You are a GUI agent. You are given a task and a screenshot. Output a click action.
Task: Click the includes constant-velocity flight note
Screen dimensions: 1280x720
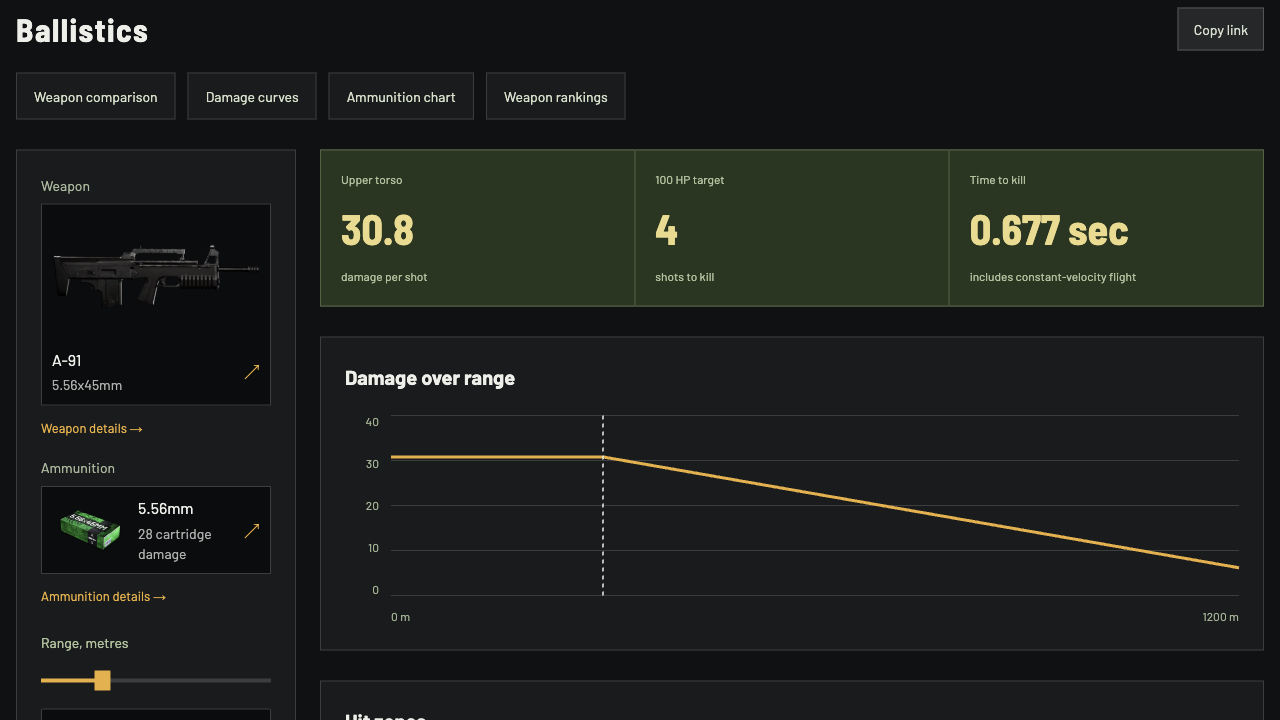pyautogui.click(x=1053, y=277)
